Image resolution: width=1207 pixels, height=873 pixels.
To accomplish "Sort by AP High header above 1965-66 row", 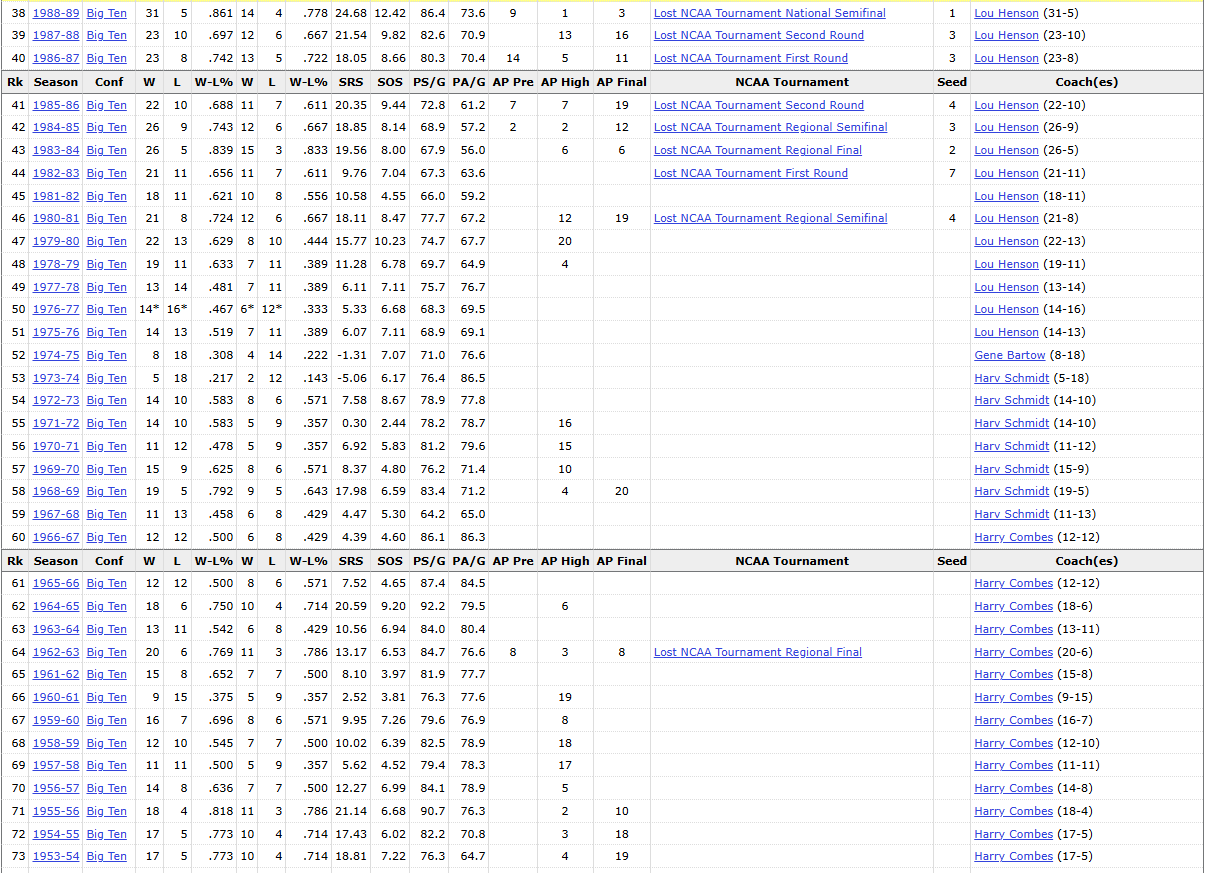I will 565,561.
